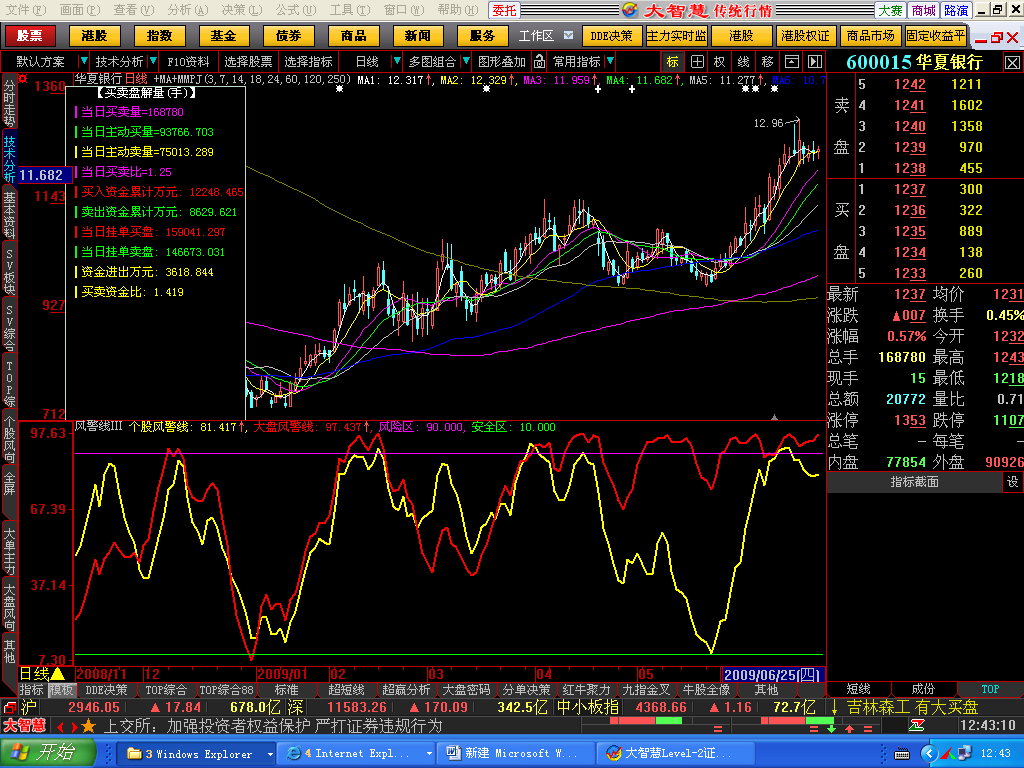Click the 2009/06/25(四) date marker
Image resolution: width=1024 pixels, height=768 pixels.
(773, 674)
